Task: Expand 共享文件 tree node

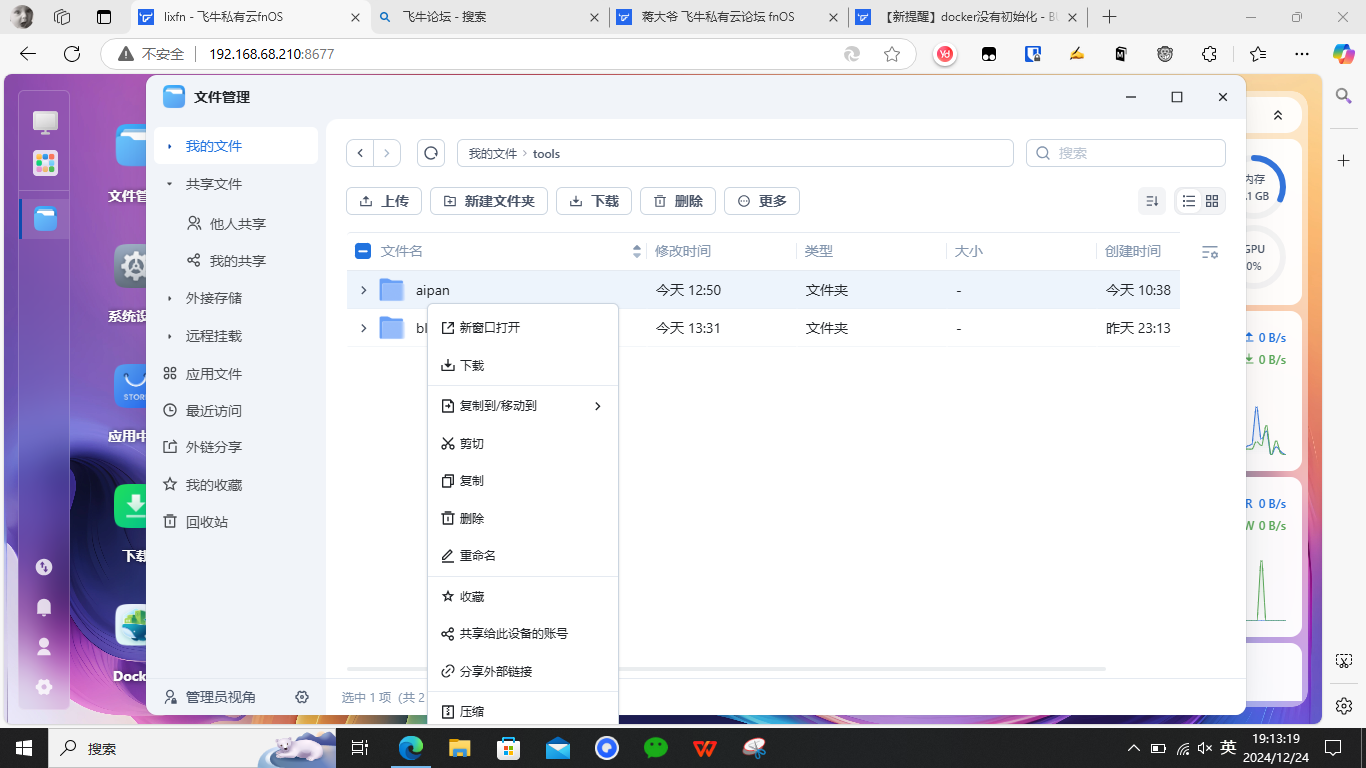Action: coord(170,184)
